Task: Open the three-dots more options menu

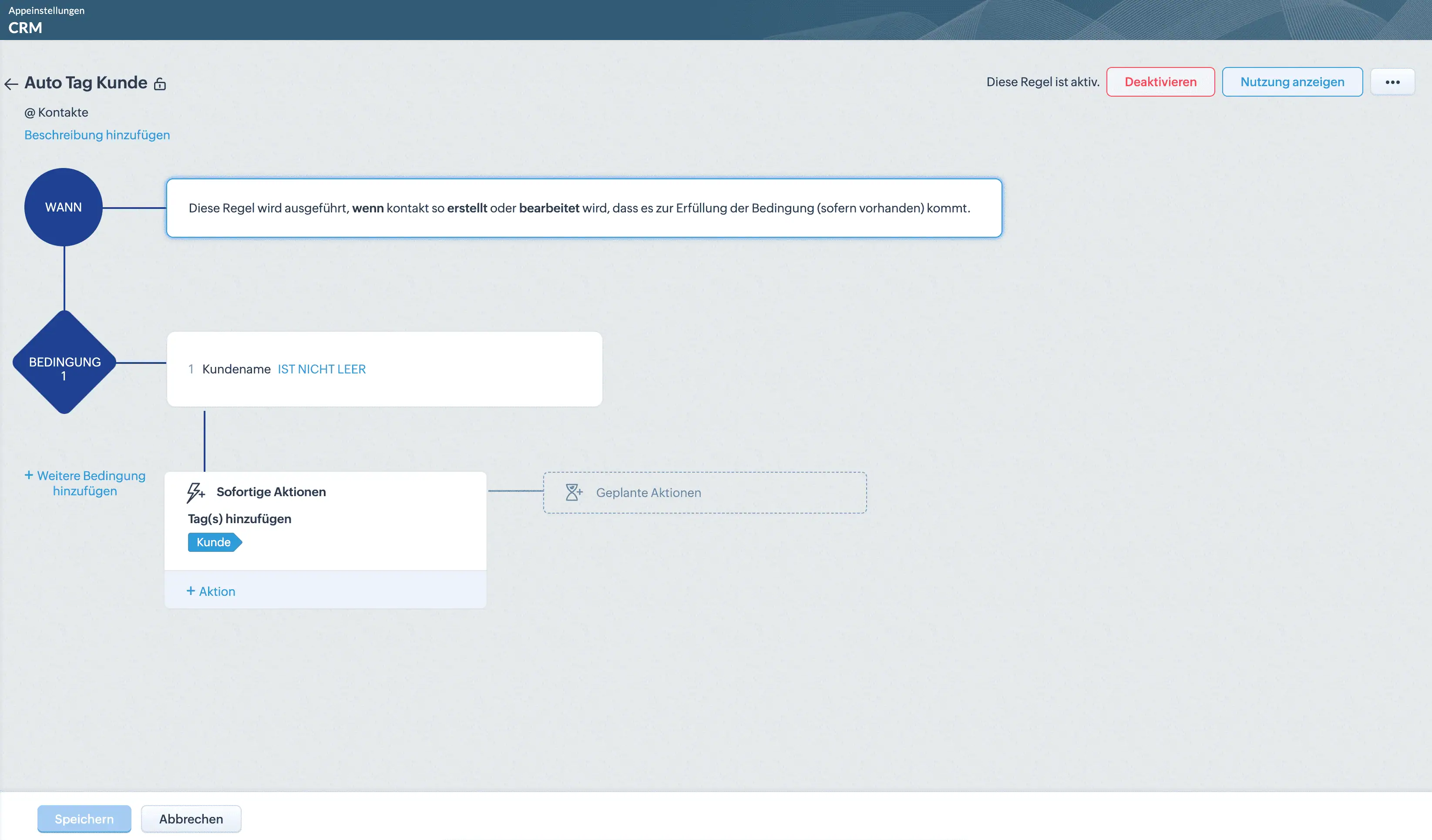Action: [1392, 82]
